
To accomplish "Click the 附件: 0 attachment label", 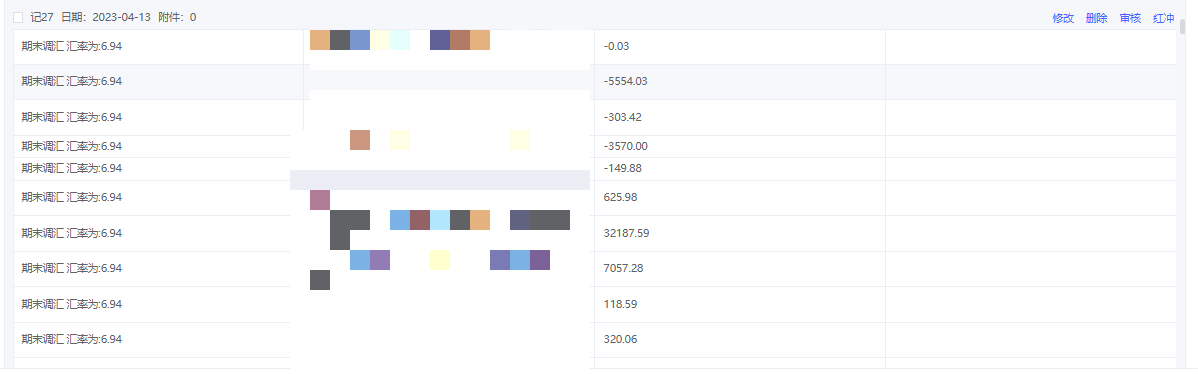I will point(177,18).
